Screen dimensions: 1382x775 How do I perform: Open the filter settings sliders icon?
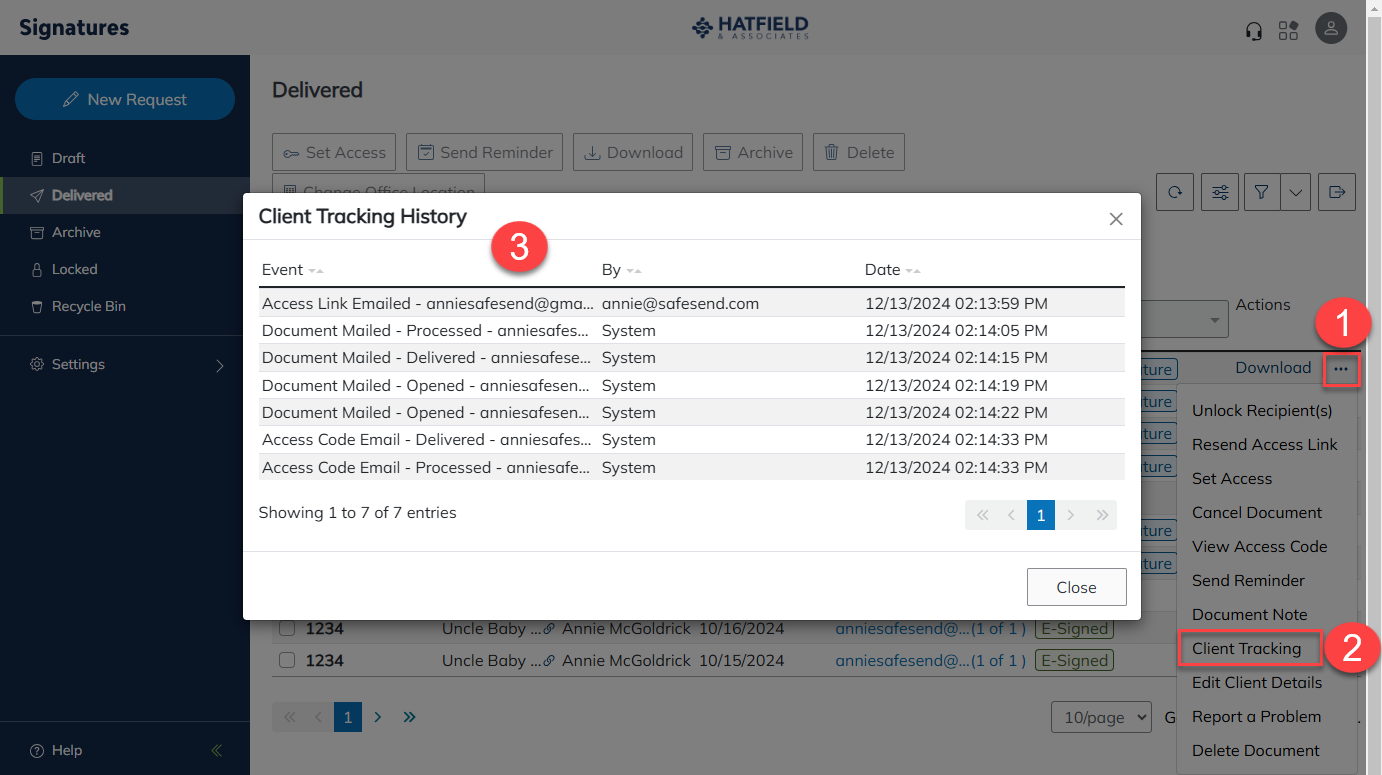pyautogui.click(x=1219, y=191)
